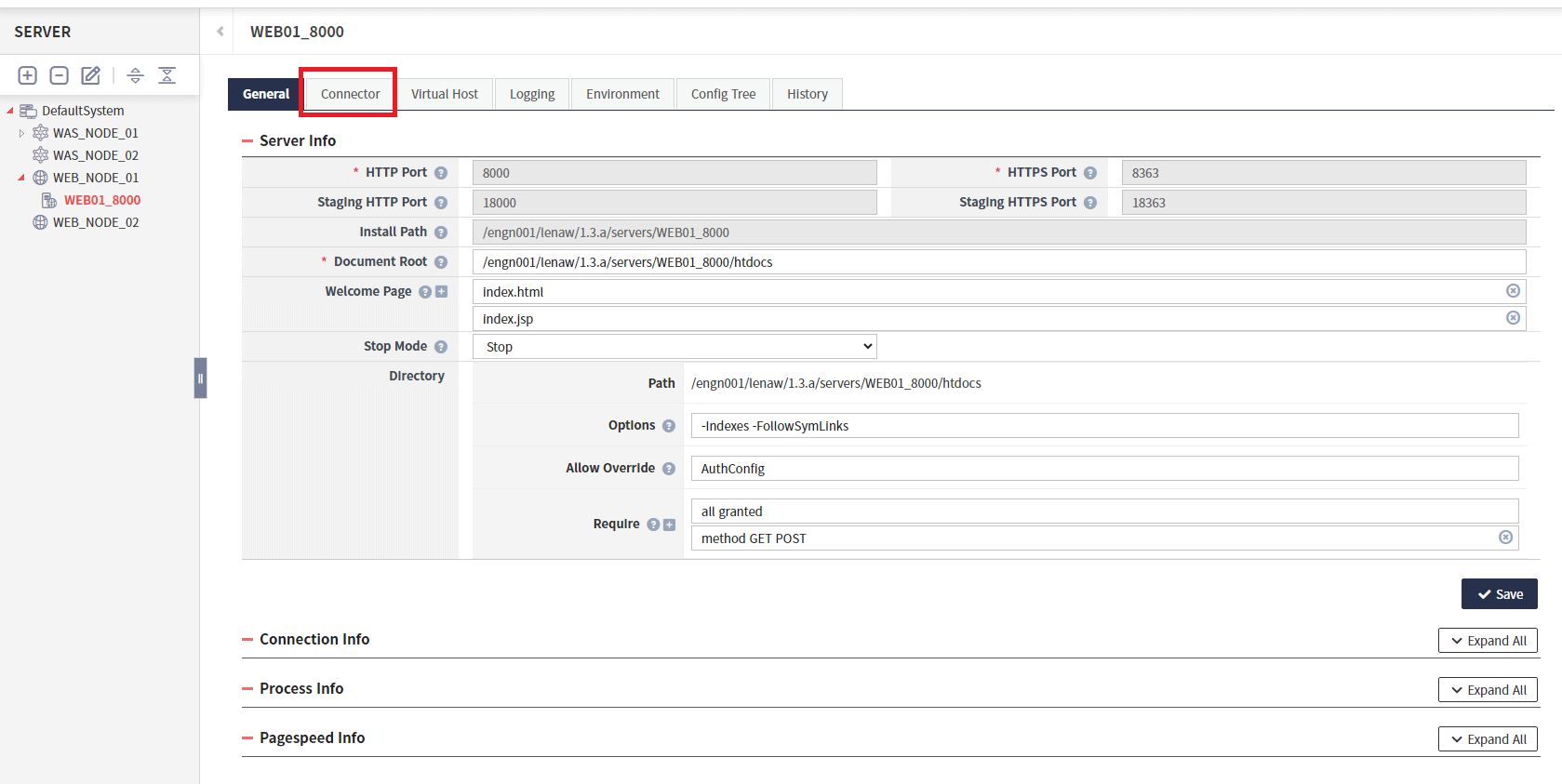Switch to the Connector tab
Viewport: 1562px width, 784px height.
tap(350, 94)
